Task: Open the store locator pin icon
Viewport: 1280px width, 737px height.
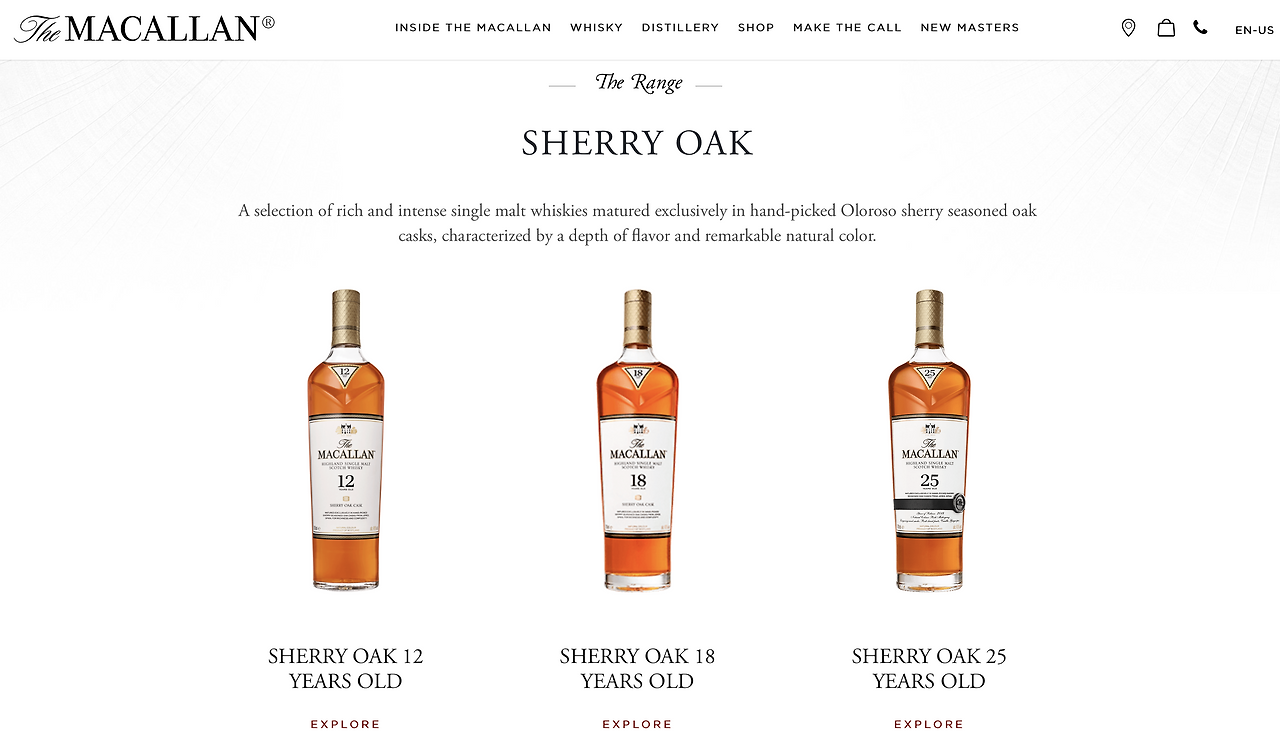Action: point(1128,28)
